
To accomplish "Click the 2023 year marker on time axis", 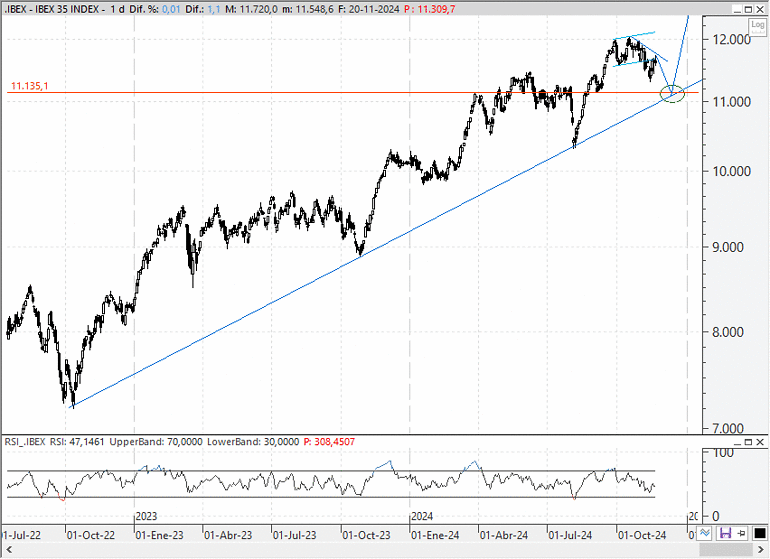I will tap(146, 516).
